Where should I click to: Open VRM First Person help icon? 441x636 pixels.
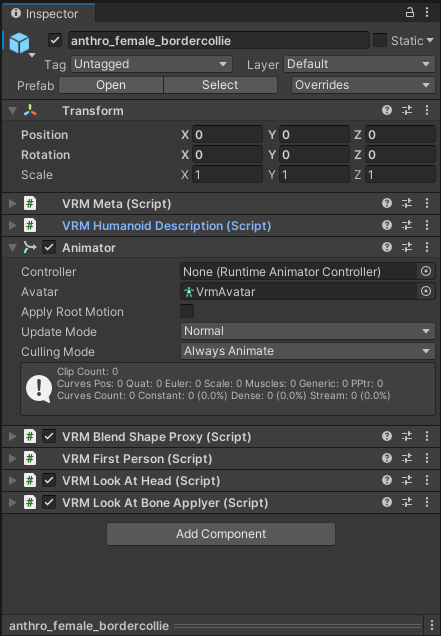[x=387, y=458]
